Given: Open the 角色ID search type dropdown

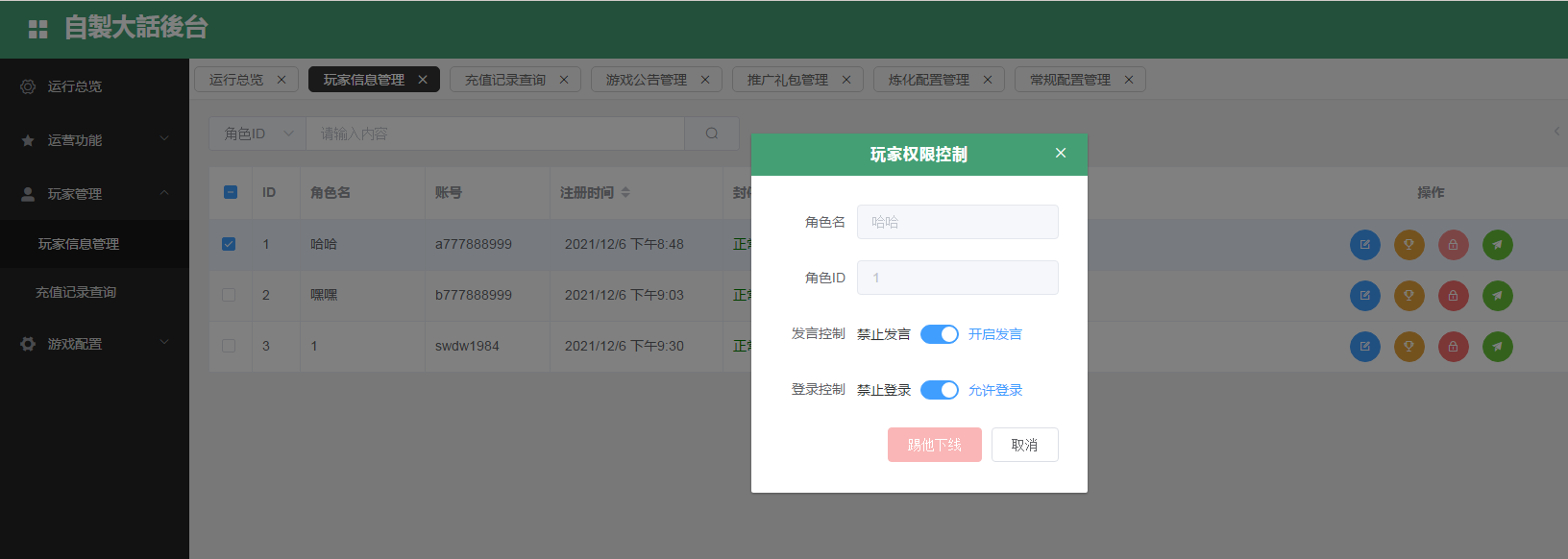Looking at the screenshot, I should click(x=257, y=134).
